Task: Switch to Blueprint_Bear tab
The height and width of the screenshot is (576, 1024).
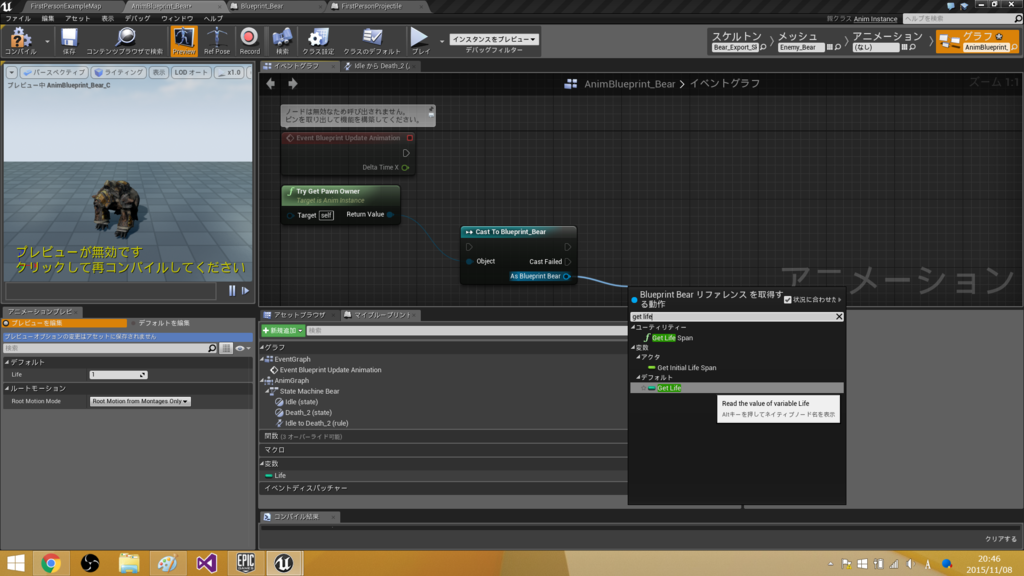Action: pos(261,6)
